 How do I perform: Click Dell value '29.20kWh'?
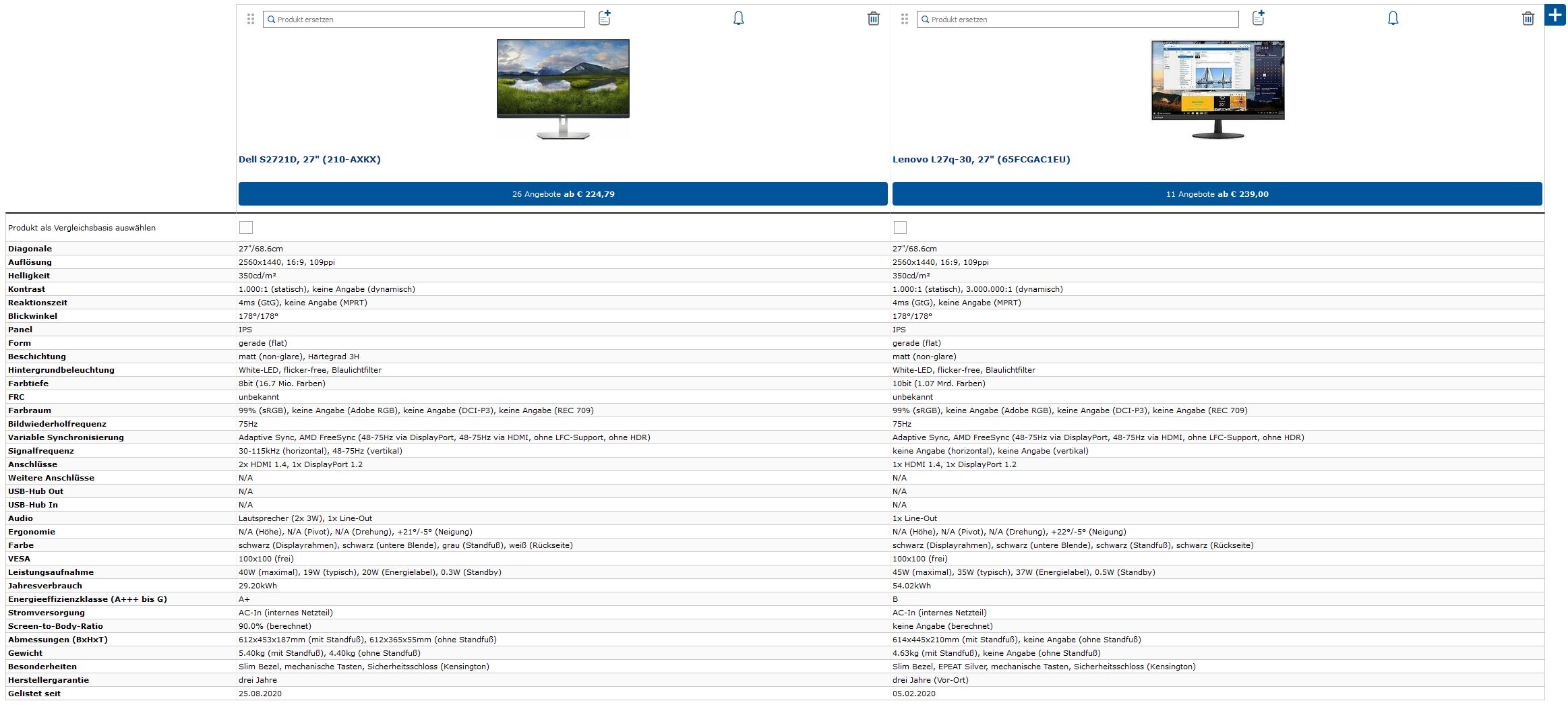point(258,586)
